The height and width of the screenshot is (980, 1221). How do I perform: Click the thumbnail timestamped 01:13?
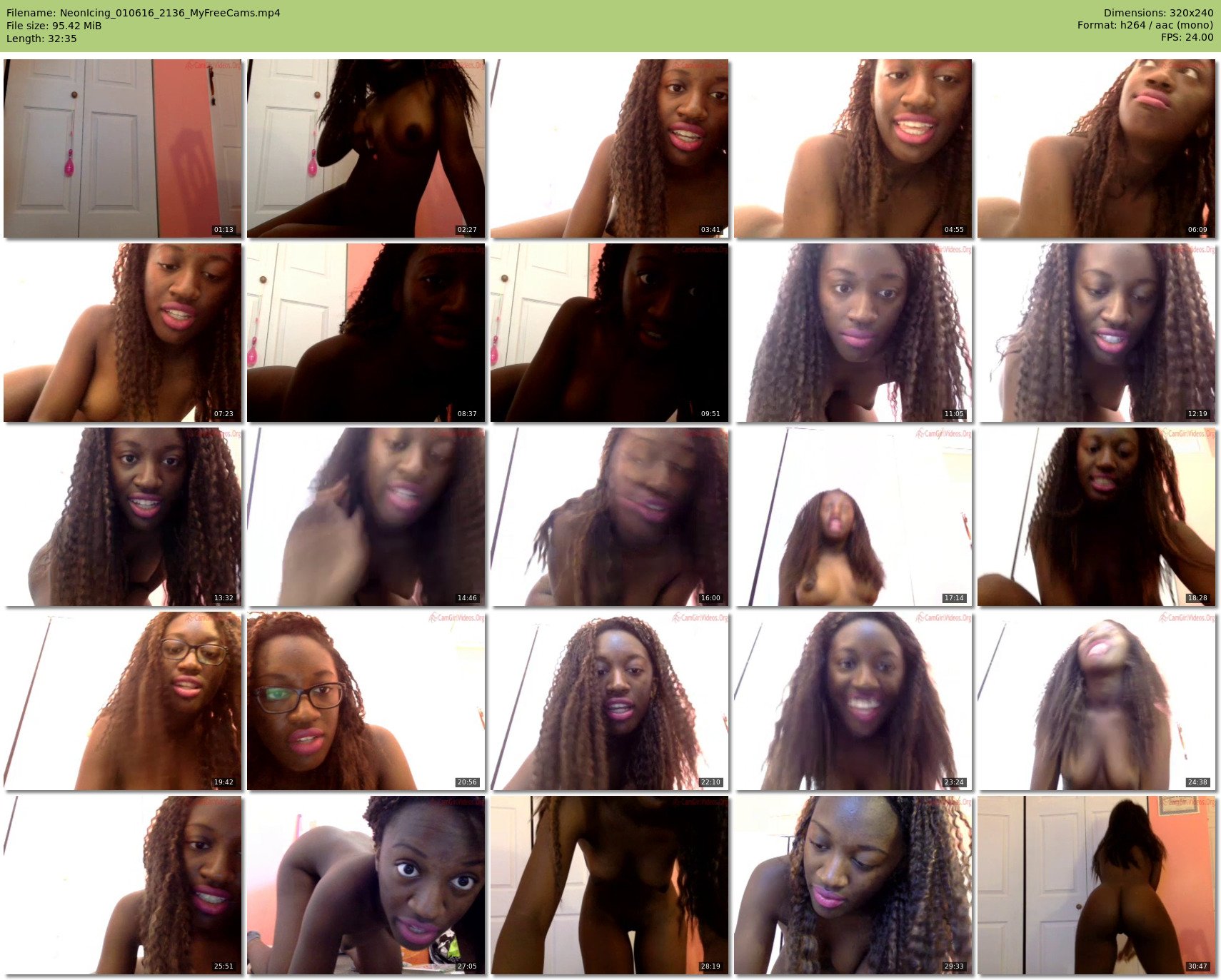(123, 148)
